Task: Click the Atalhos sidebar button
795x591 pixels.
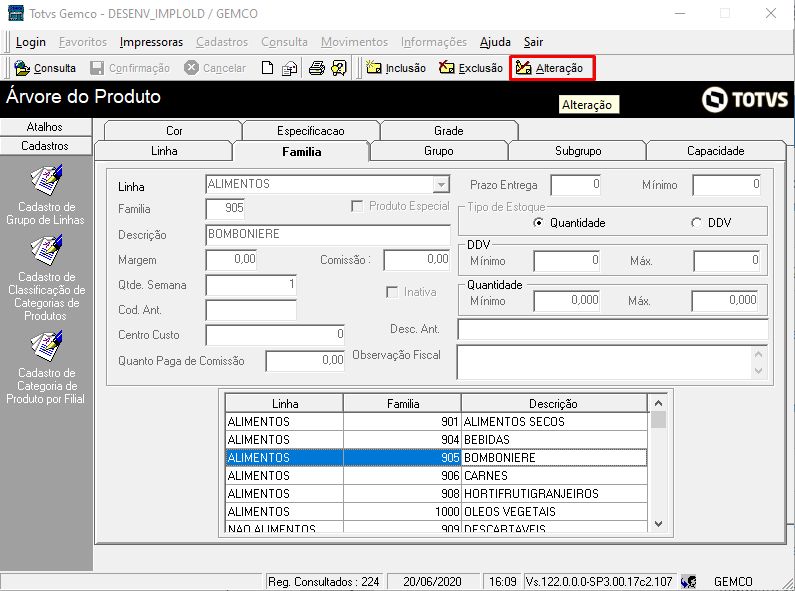Action: [x=45, y=127]
